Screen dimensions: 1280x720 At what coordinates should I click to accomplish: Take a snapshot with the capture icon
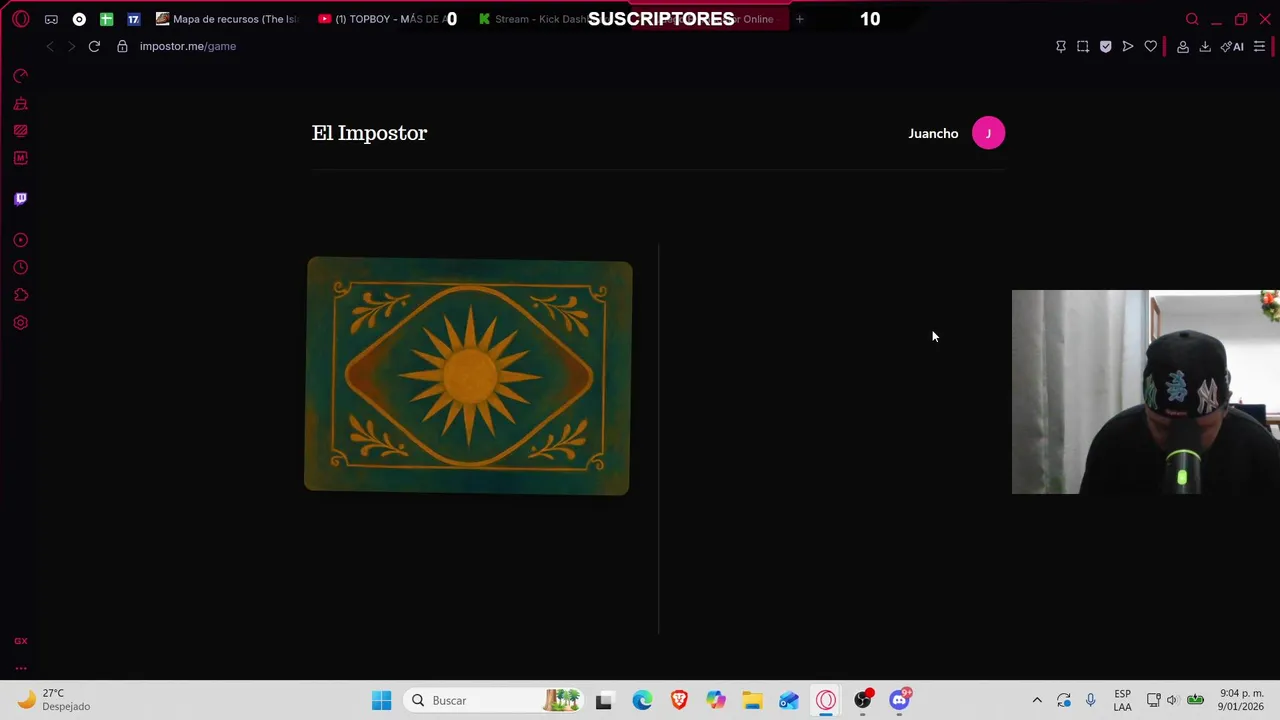(x=1083, y=46)
